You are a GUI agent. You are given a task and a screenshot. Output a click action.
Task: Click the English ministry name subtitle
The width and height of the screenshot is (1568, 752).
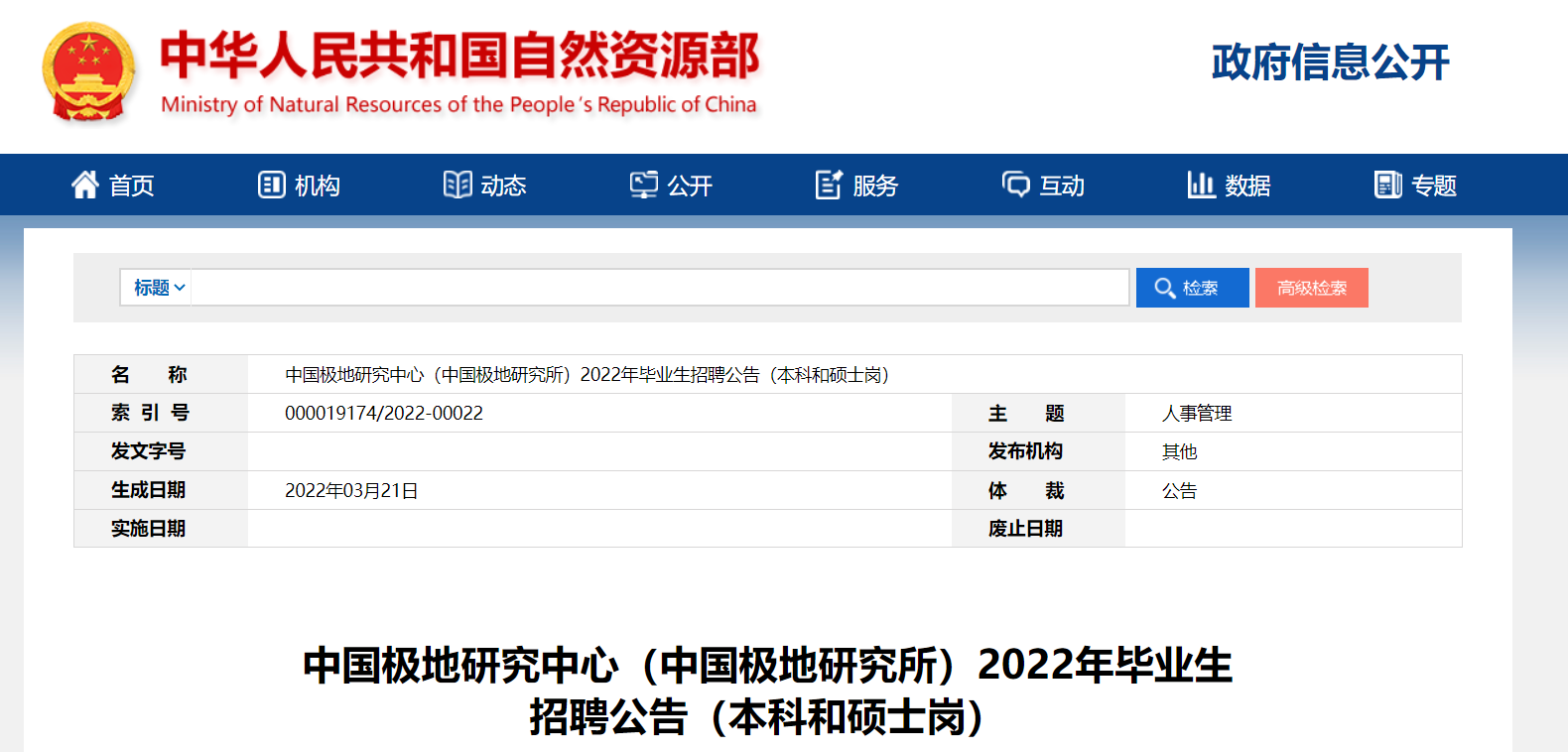pyautogui.click(x=458, y=104)
